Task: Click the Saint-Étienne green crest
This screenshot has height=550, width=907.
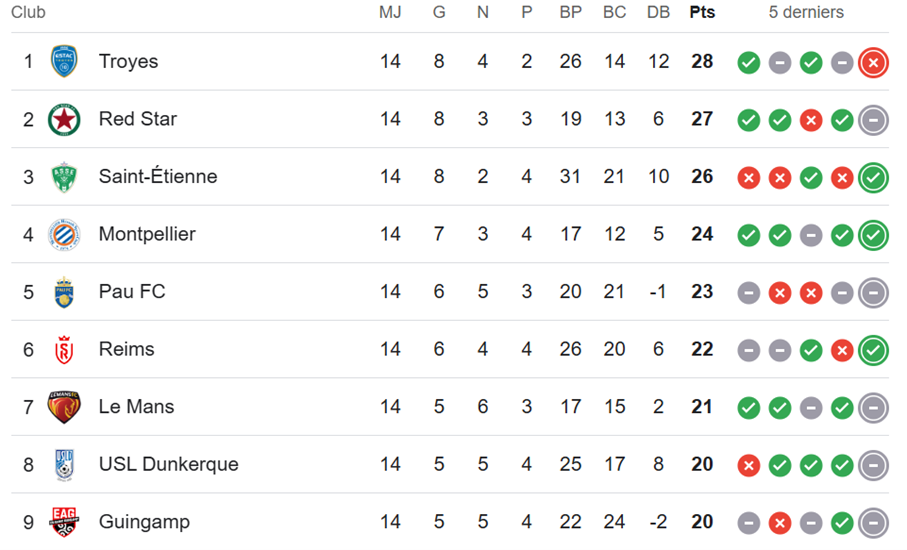Action: point(64,177)
